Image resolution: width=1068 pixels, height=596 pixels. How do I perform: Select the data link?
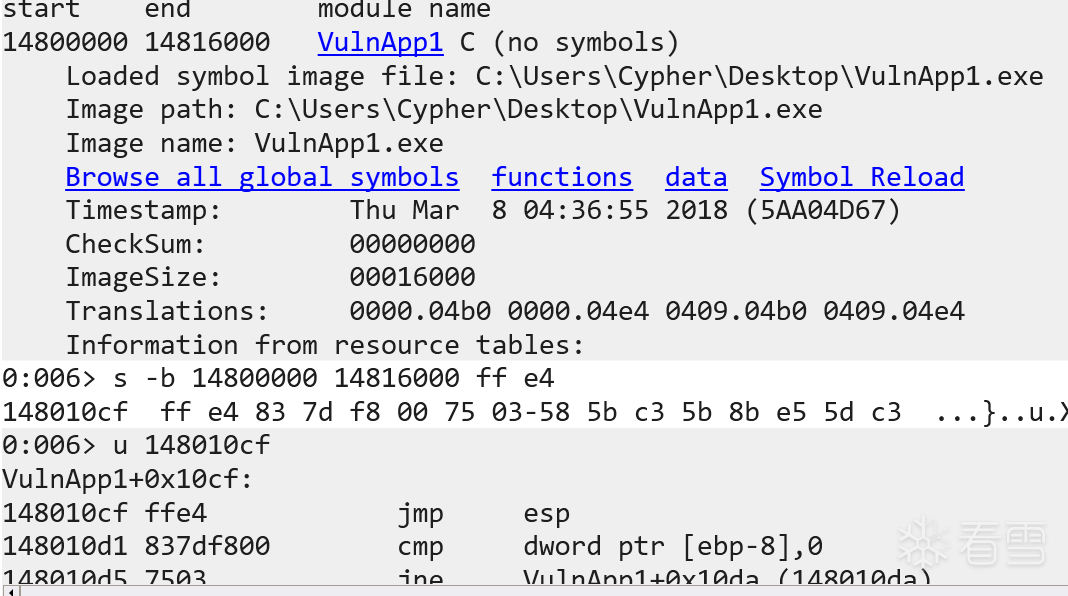pos(696,178)
